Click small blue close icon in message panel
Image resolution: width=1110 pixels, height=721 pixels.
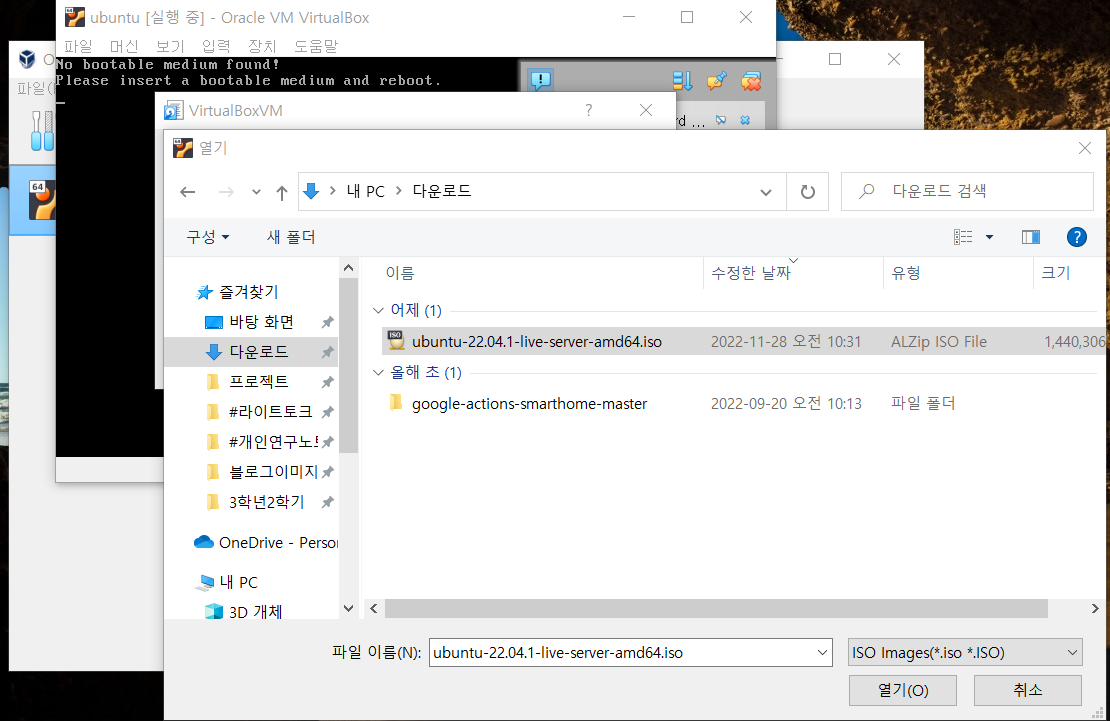[745, 120]
